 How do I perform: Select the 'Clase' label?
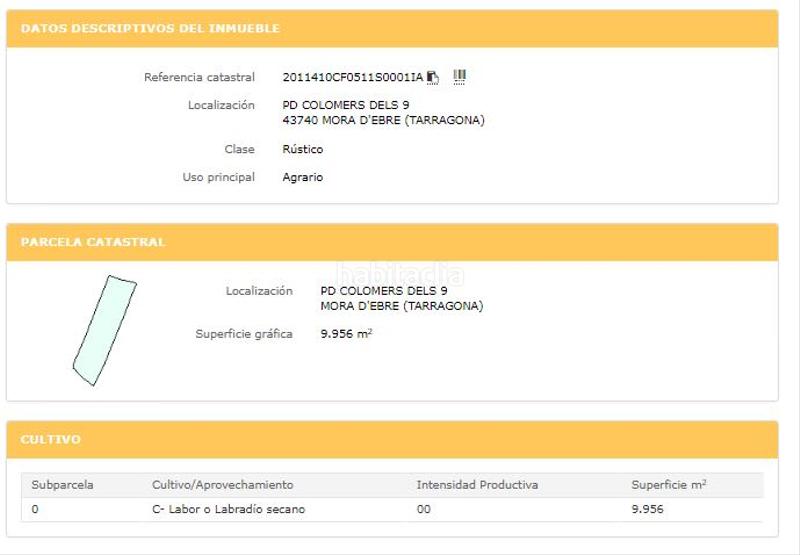(239, 149)
